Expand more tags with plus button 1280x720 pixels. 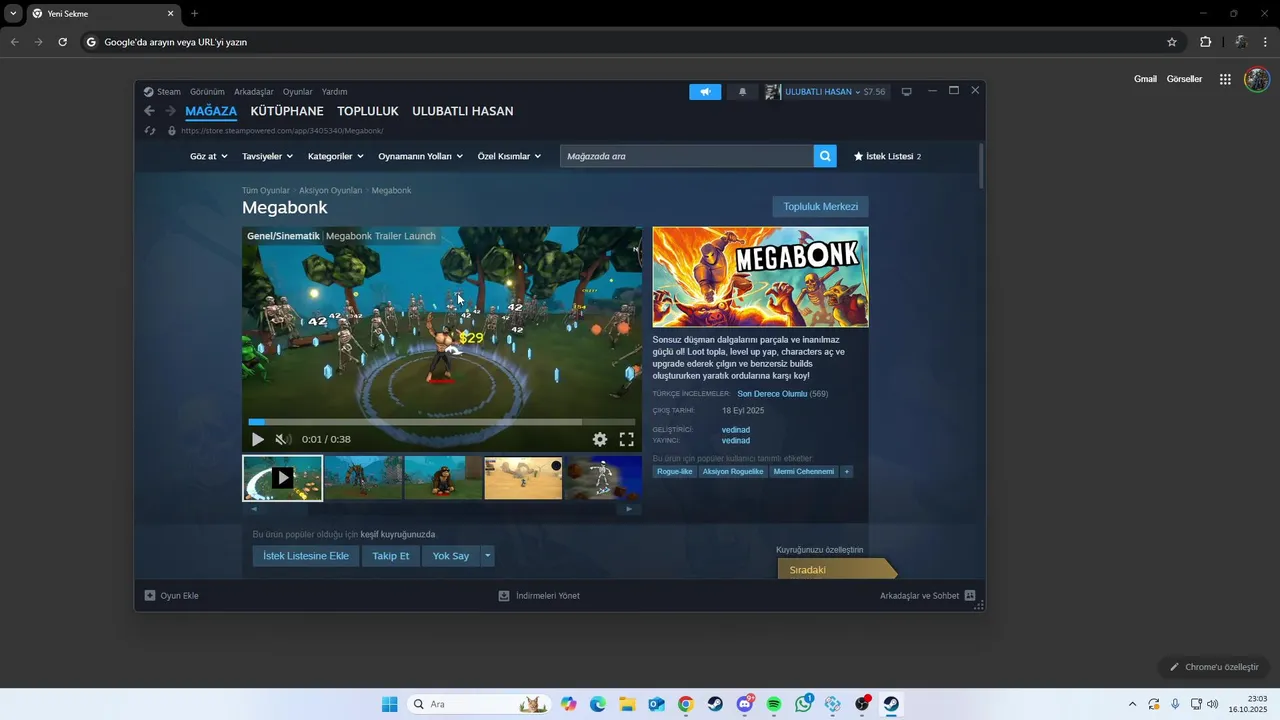pos(846,471)
